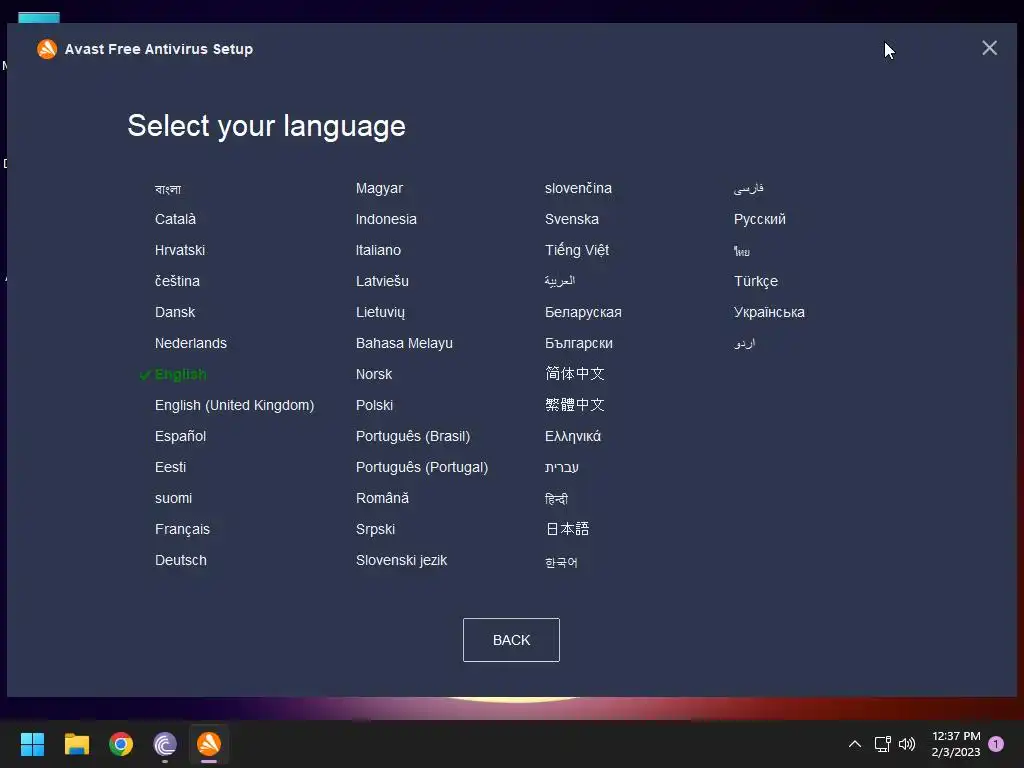Select Español as the language

(x=180, y=436)
